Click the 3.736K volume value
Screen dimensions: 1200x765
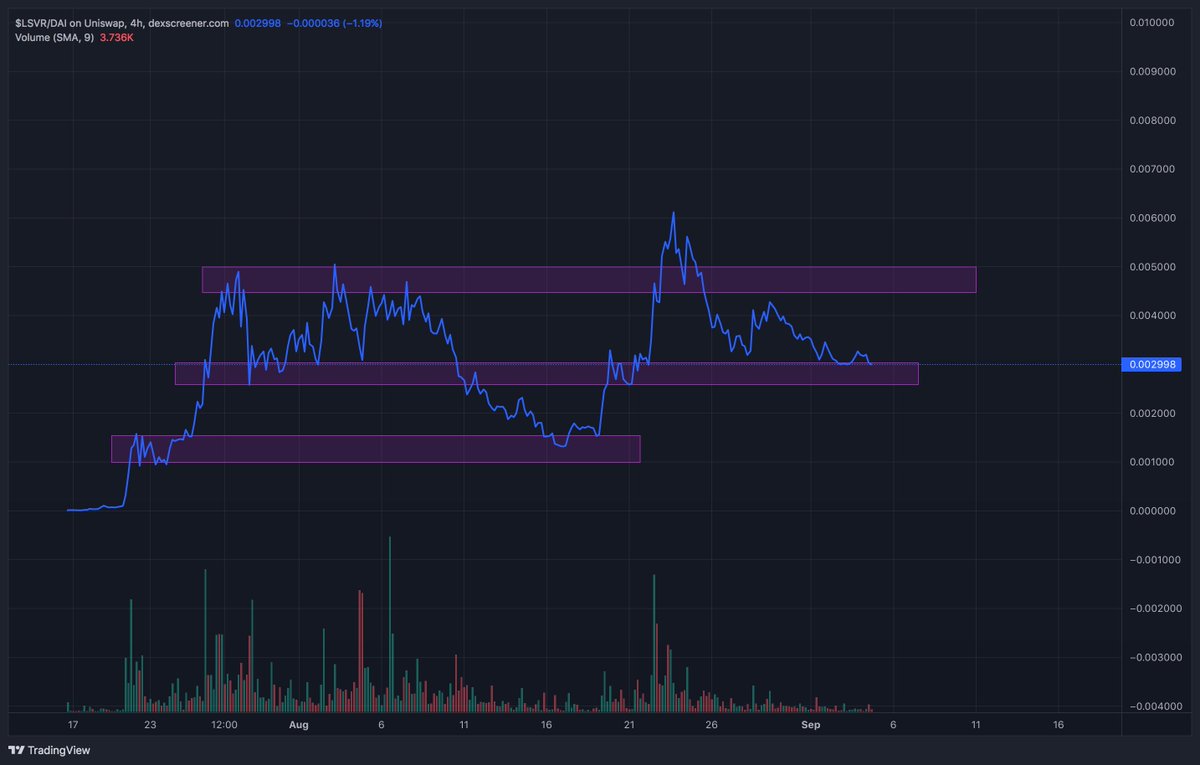[119, 38]
